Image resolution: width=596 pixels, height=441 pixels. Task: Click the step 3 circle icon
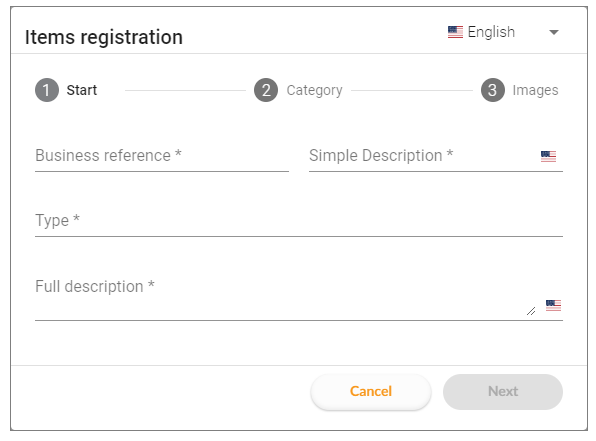pos(493,90)
